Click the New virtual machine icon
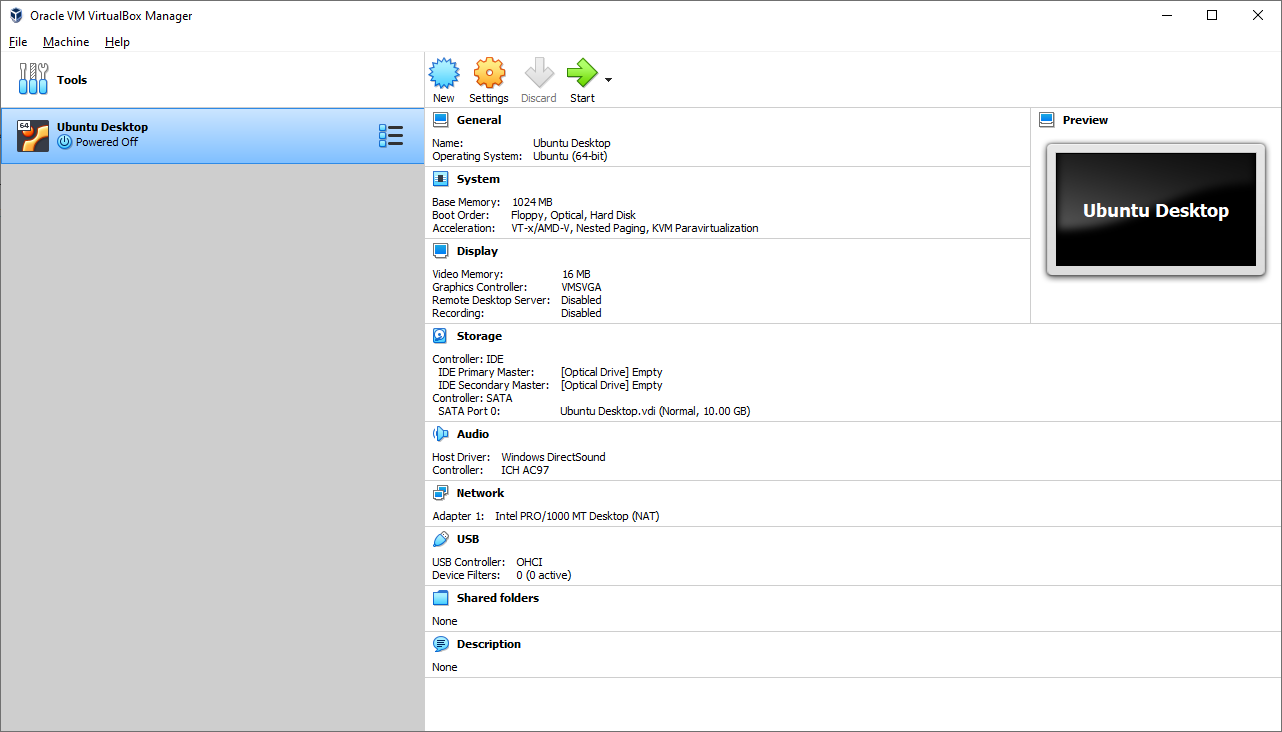The width and height of the screenshot is (1282, 732). 444,73
